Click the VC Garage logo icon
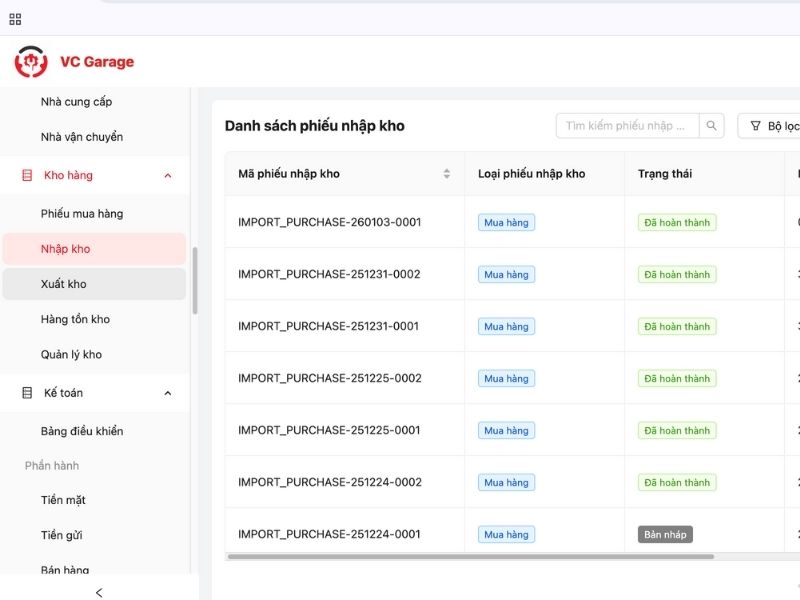Image resolution: width=800 pixels, height=600 pixels. [x=31, y=62]
